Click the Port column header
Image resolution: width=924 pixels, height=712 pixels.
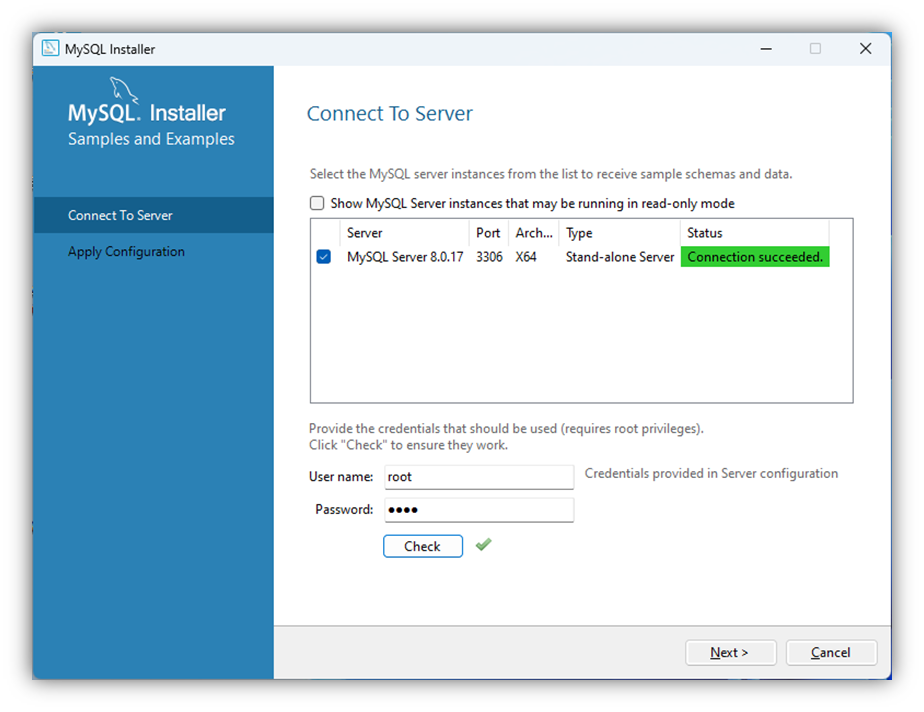pyautogui.click(x=489, y=233)
